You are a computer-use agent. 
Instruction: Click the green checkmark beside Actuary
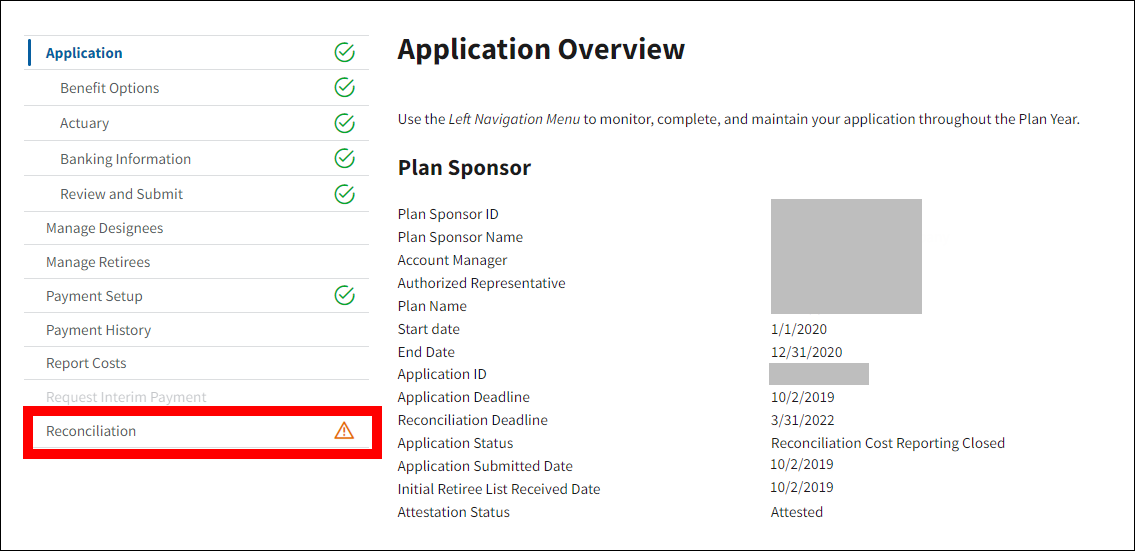(344, 123)
